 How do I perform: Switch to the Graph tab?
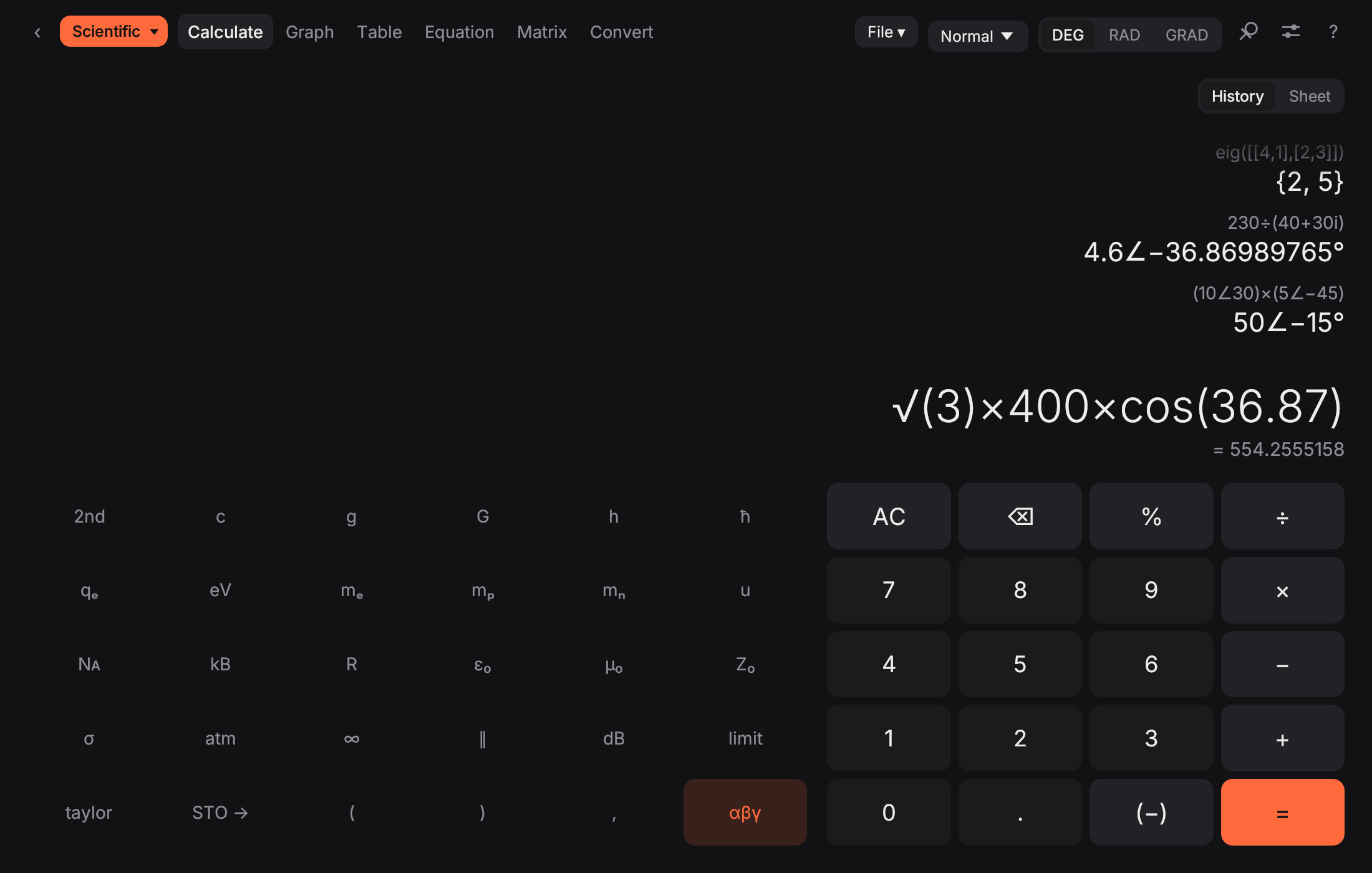click(x=310, y=32)
